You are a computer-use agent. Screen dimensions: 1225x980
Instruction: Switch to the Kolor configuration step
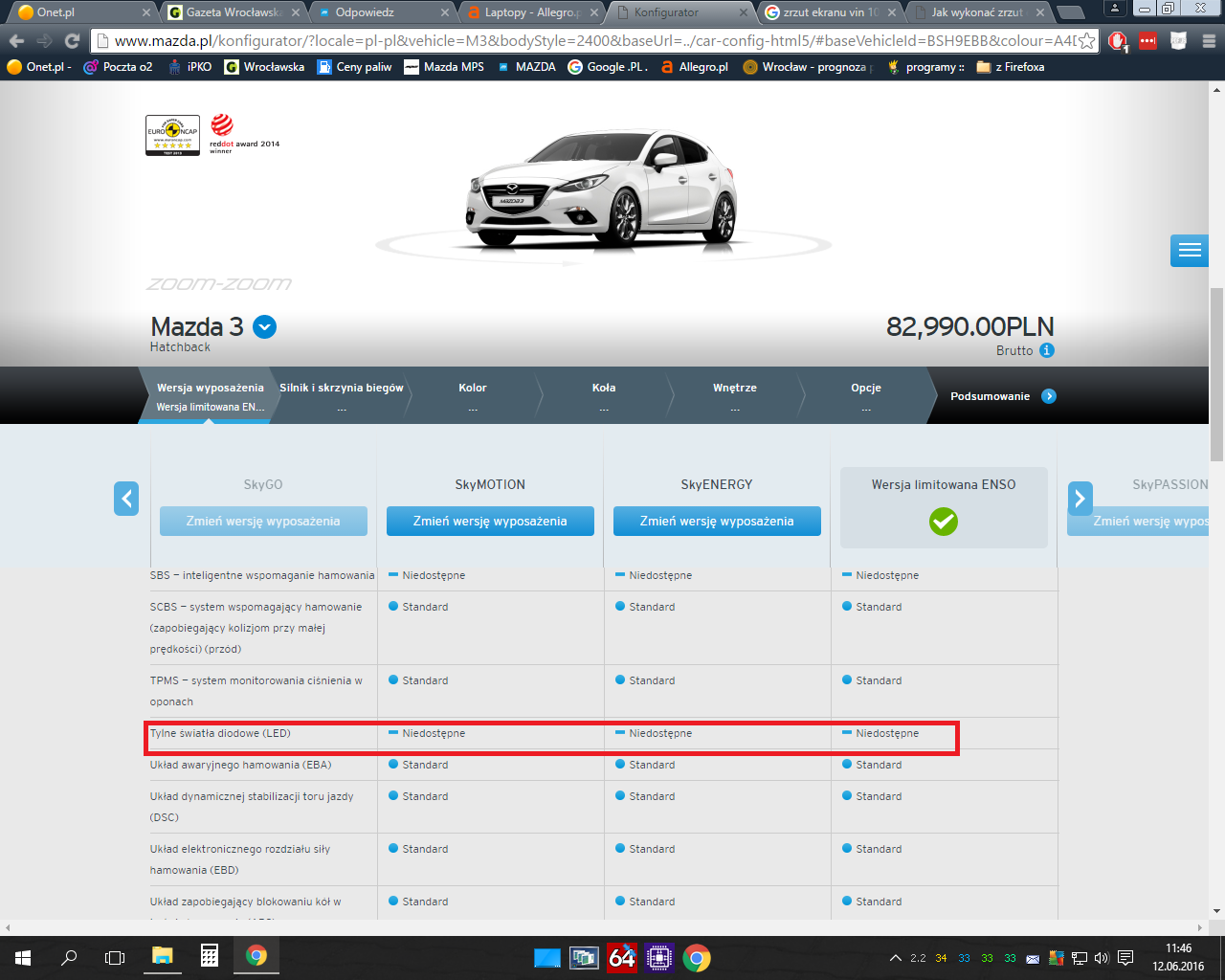coord(472,396)
